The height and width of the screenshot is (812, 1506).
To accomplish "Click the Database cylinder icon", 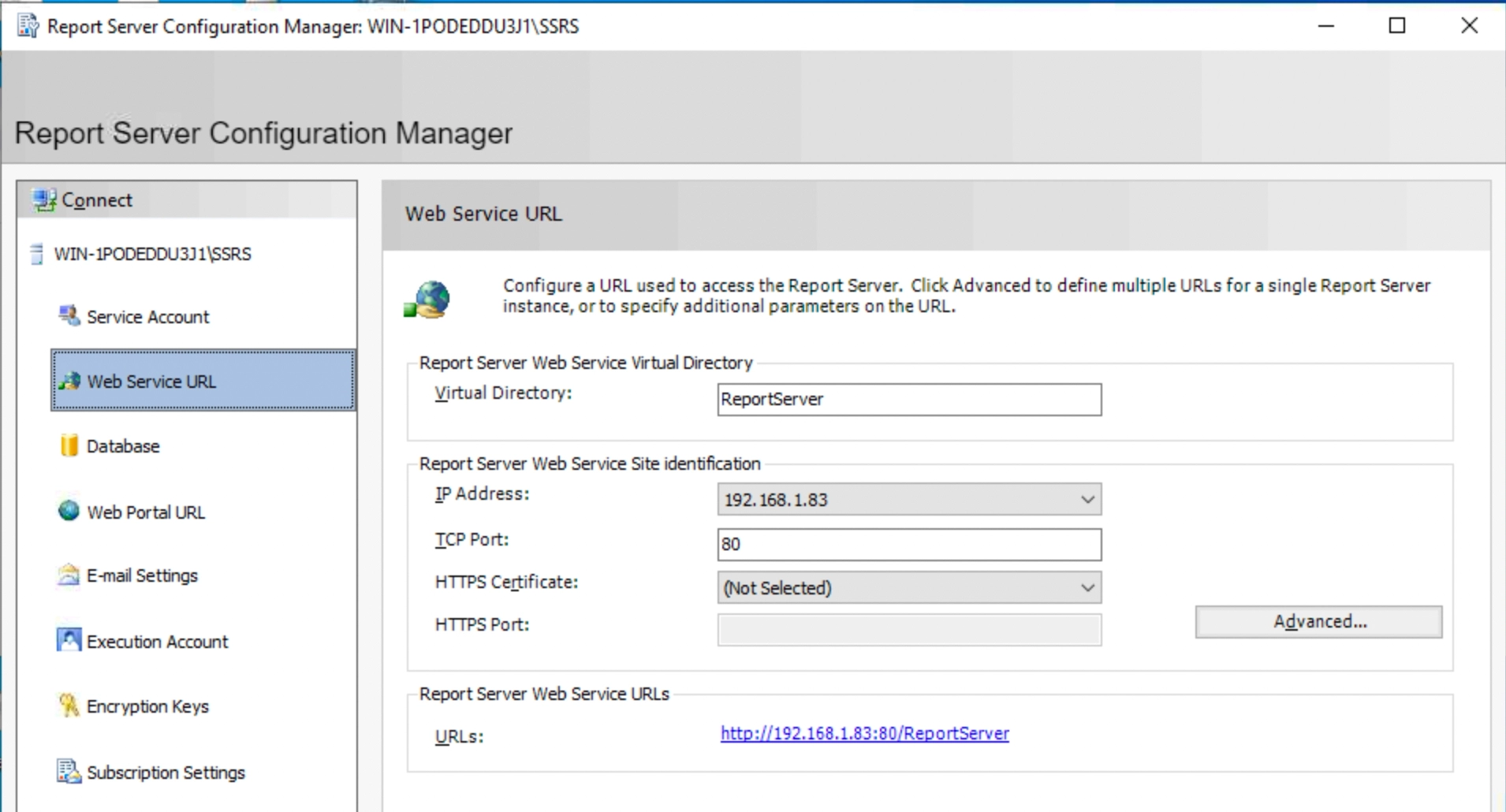I will pos(69,445).
